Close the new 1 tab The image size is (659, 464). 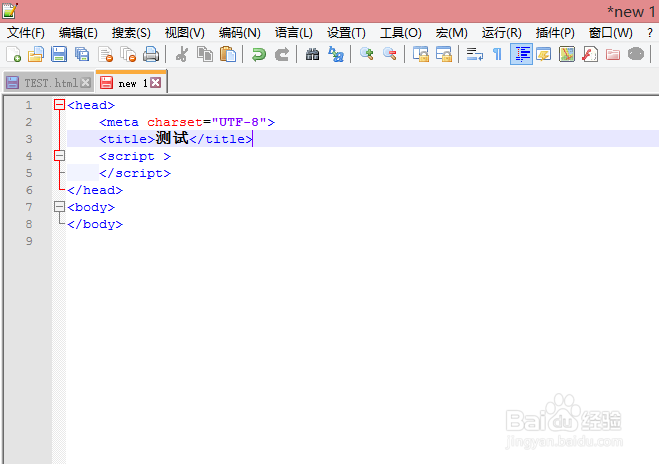[x=156, y=83]
